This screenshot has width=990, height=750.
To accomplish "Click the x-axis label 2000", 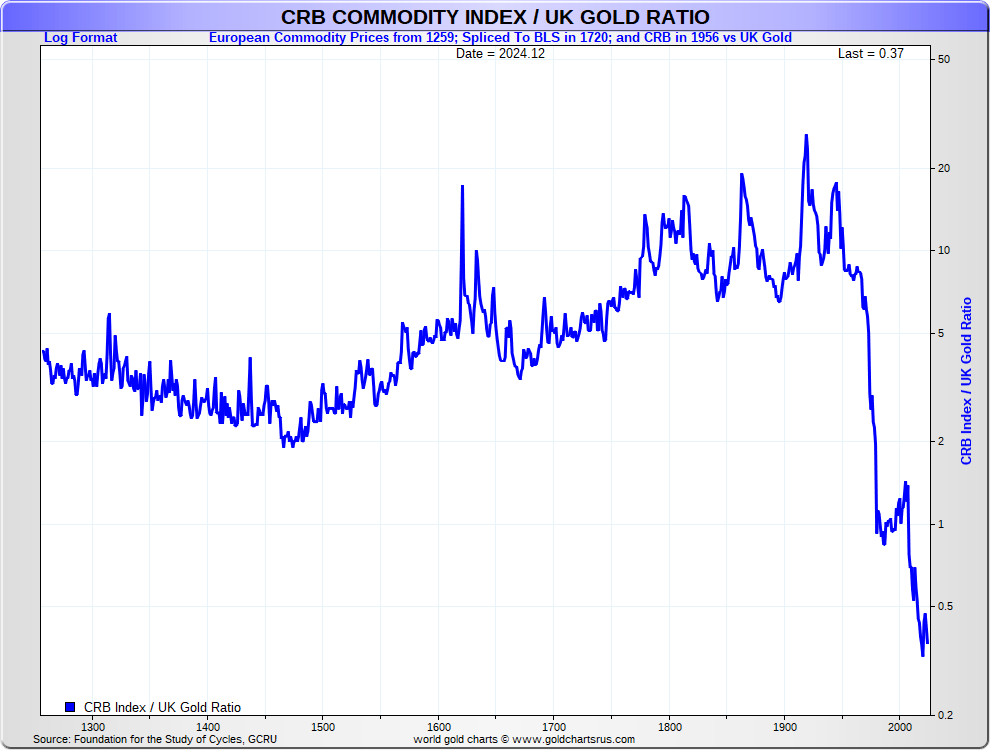I will [900, 727].
